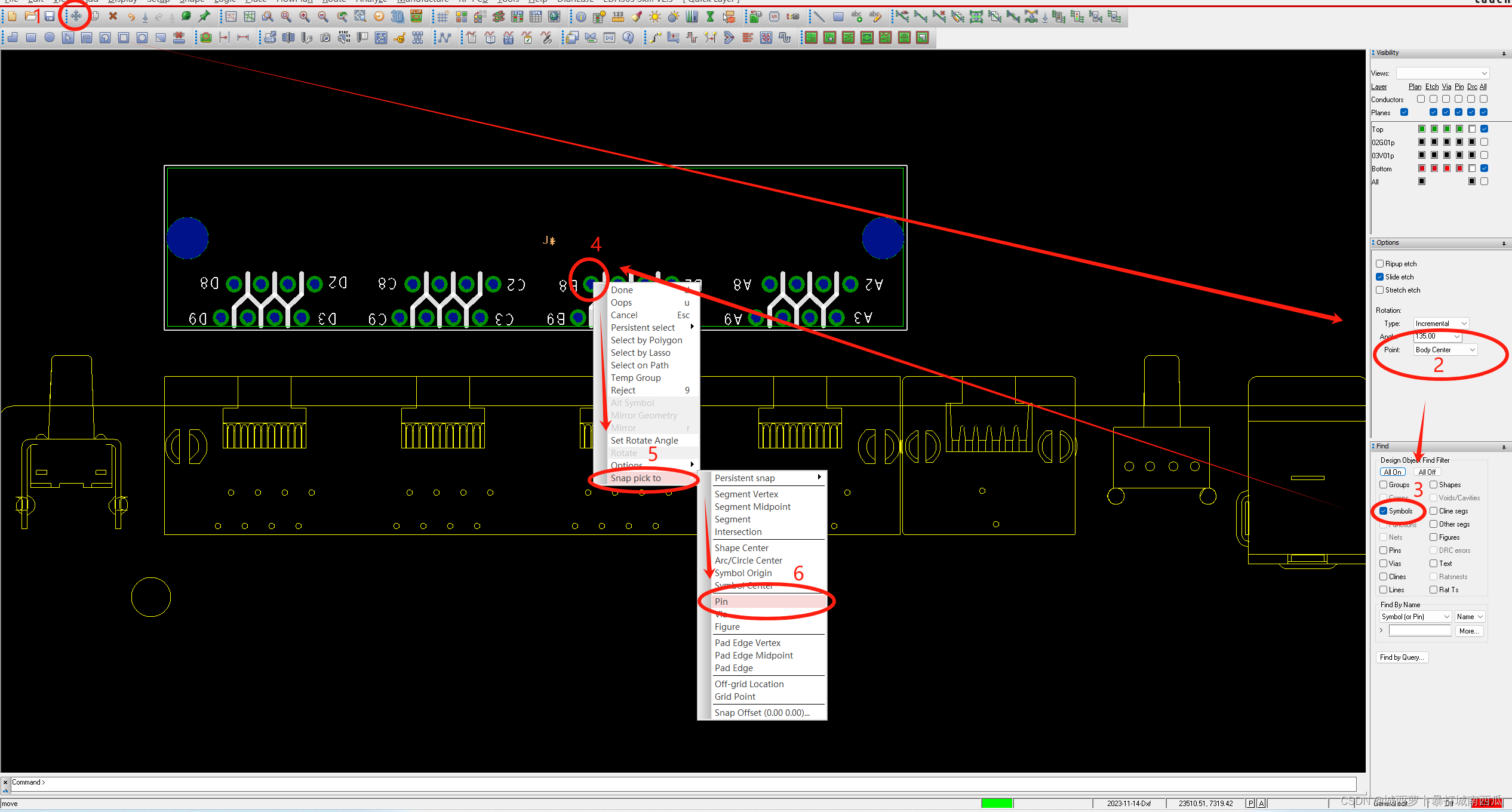Select Set Rotate Angle menu entry
The height and width of the screenshot is (812, 1512).
coord(644,441)
